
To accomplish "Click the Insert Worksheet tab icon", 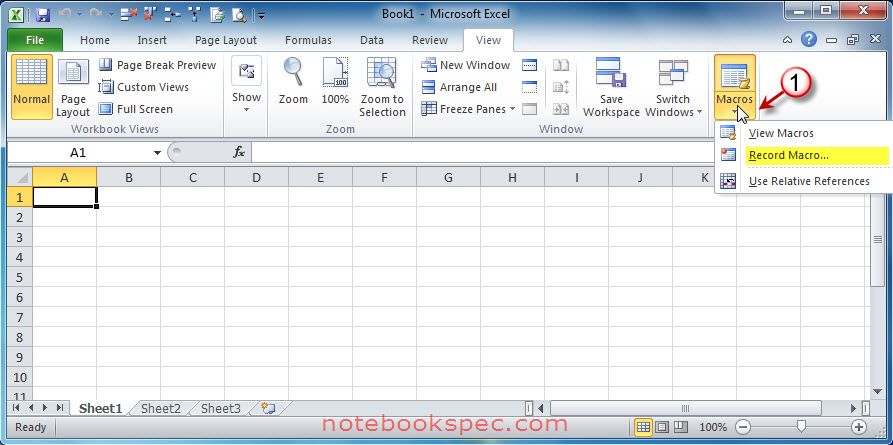I will (x=268, y=407).
